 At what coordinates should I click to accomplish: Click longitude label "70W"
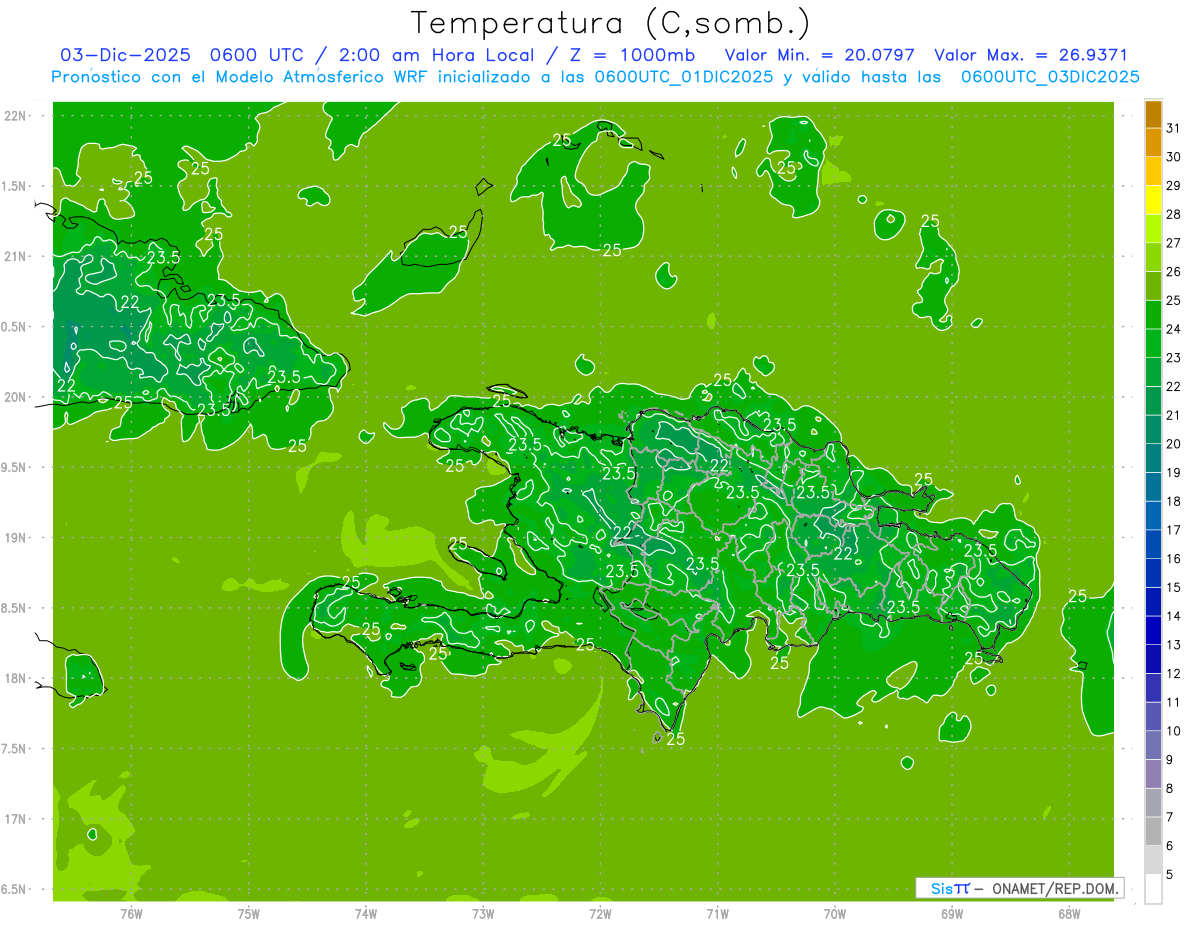834,914
